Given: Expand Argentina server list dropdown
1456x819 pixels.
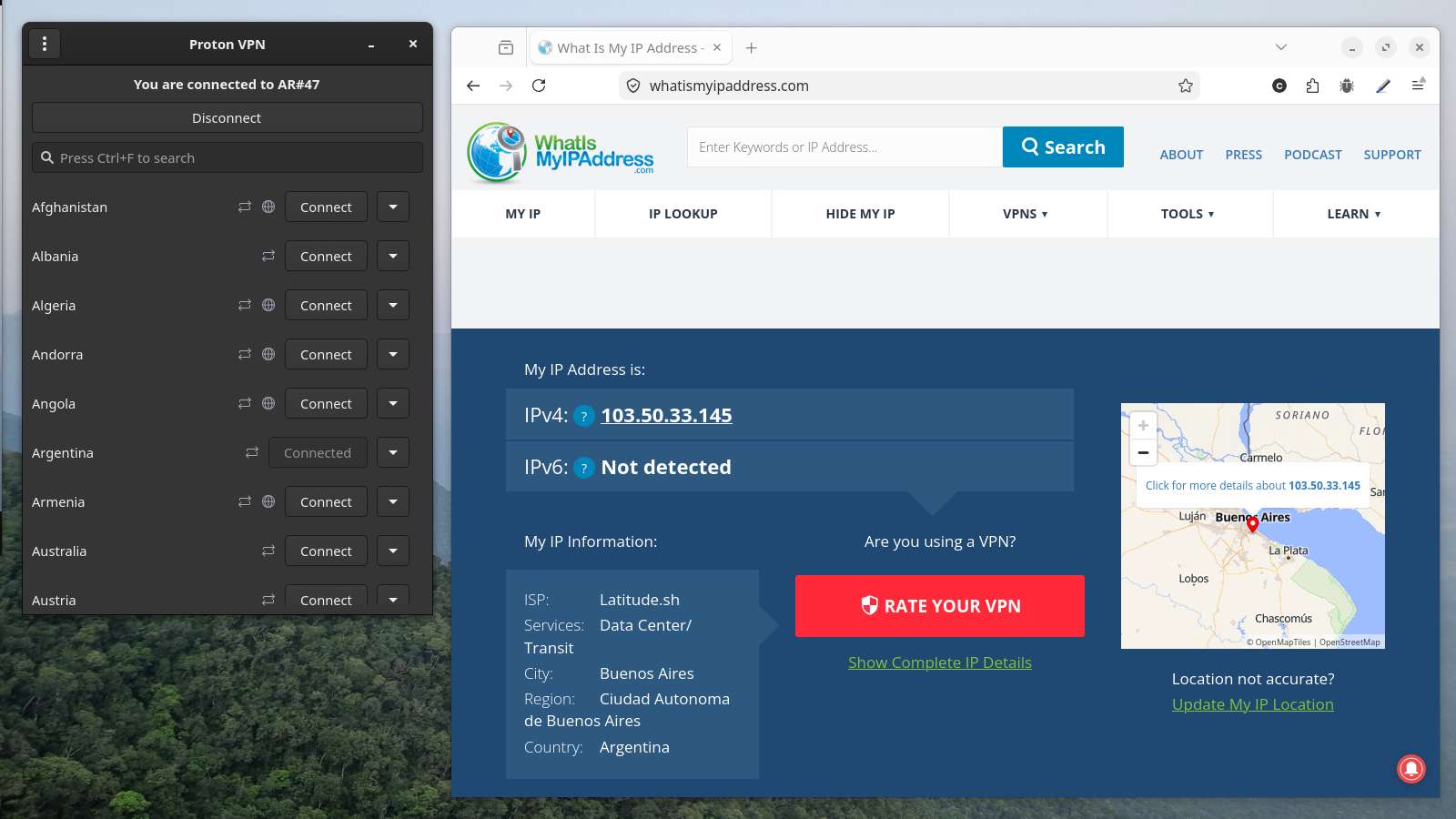Looking at the screenshot, I should (x=393, y=452).
